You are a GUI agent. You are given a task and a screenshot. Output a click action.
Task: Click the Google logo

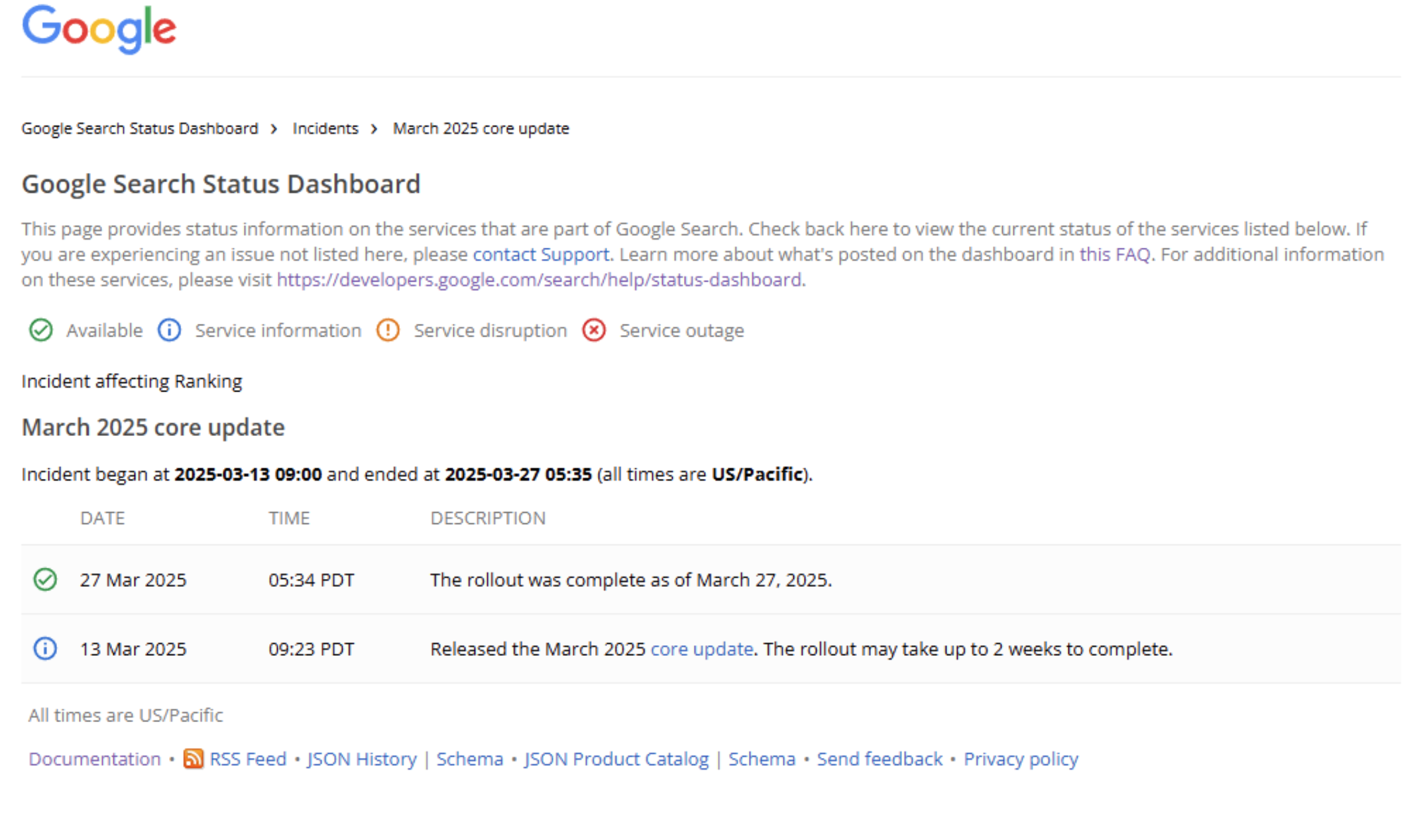[99, 29]
